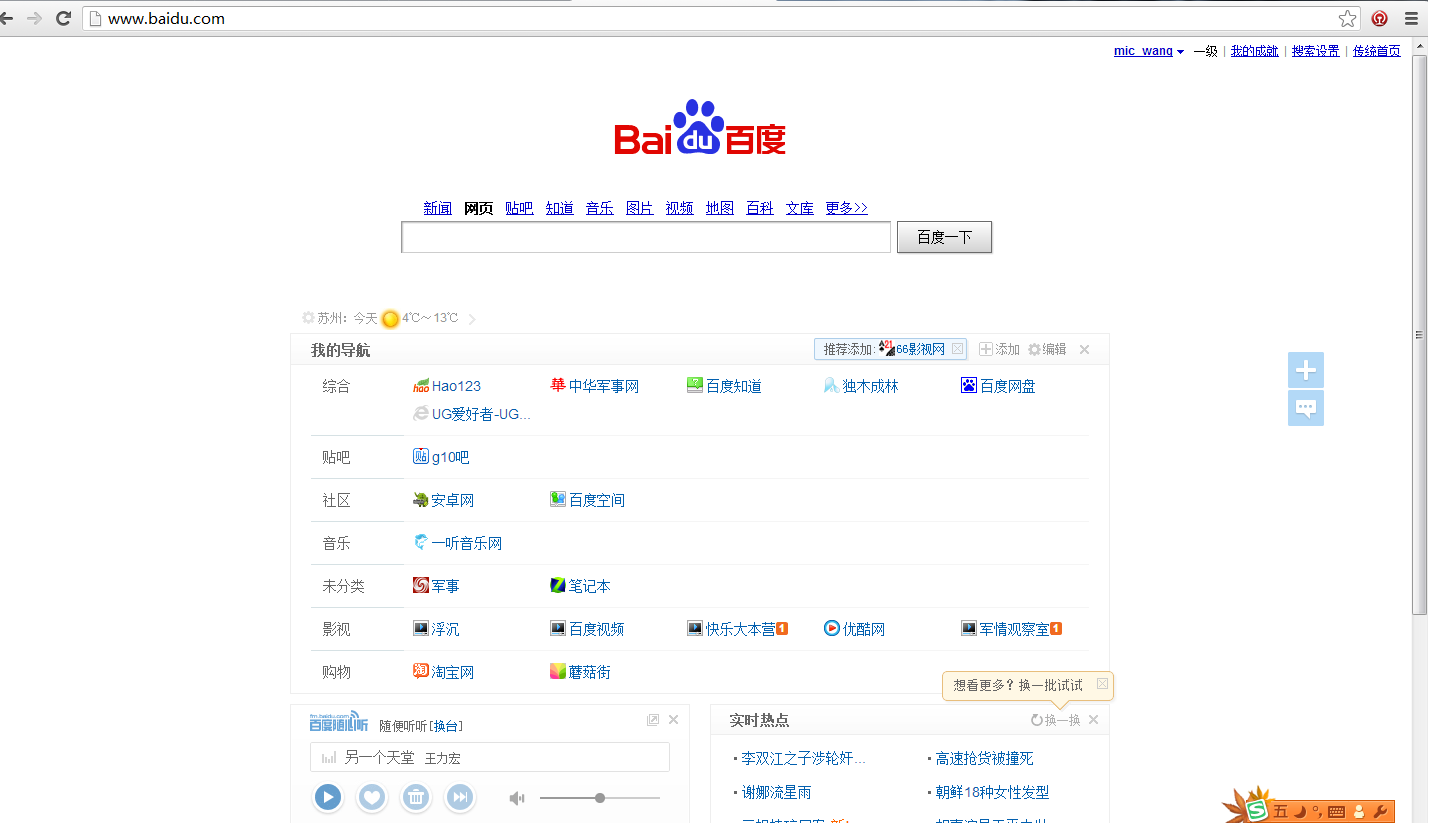Screen dimensions: 1435x823
Task: Open 百度网盘 shortcut
Action: pos(998,386)
